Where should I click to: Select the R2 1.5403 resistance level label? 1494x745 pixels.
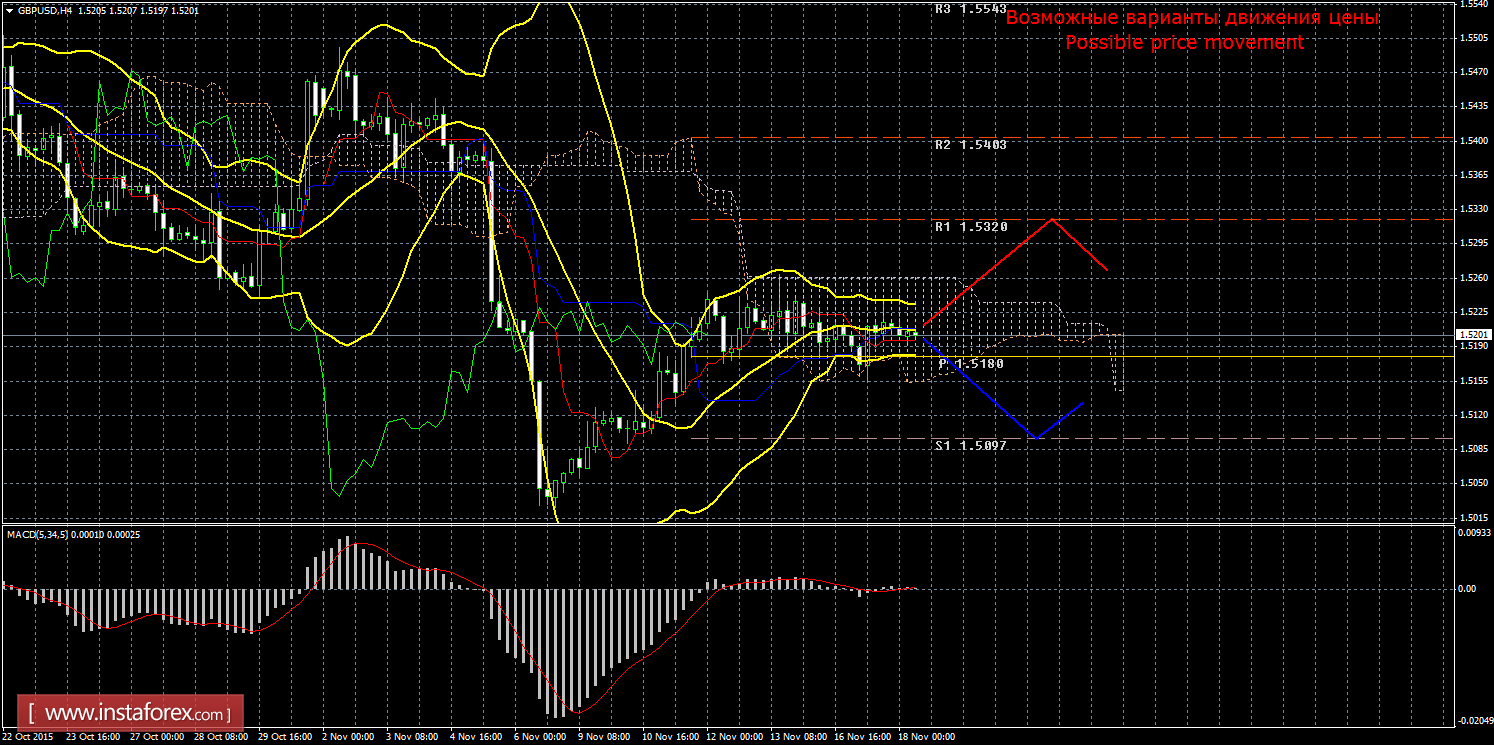point(970,145)
